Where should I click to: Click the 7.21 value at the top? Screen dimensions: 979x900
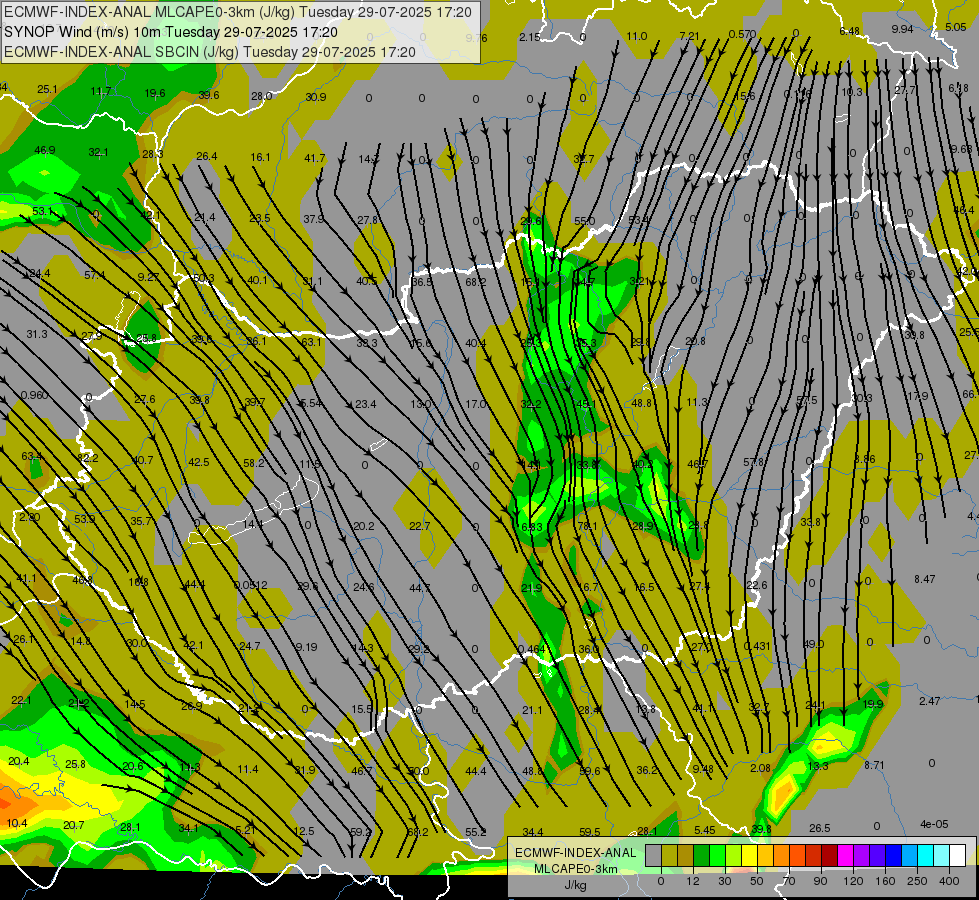point(690,36)
